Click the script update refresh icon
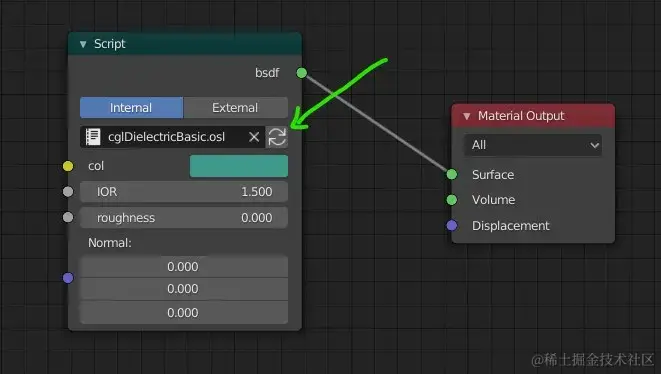Viewport: 661px width, 374px height. point(277,137)
